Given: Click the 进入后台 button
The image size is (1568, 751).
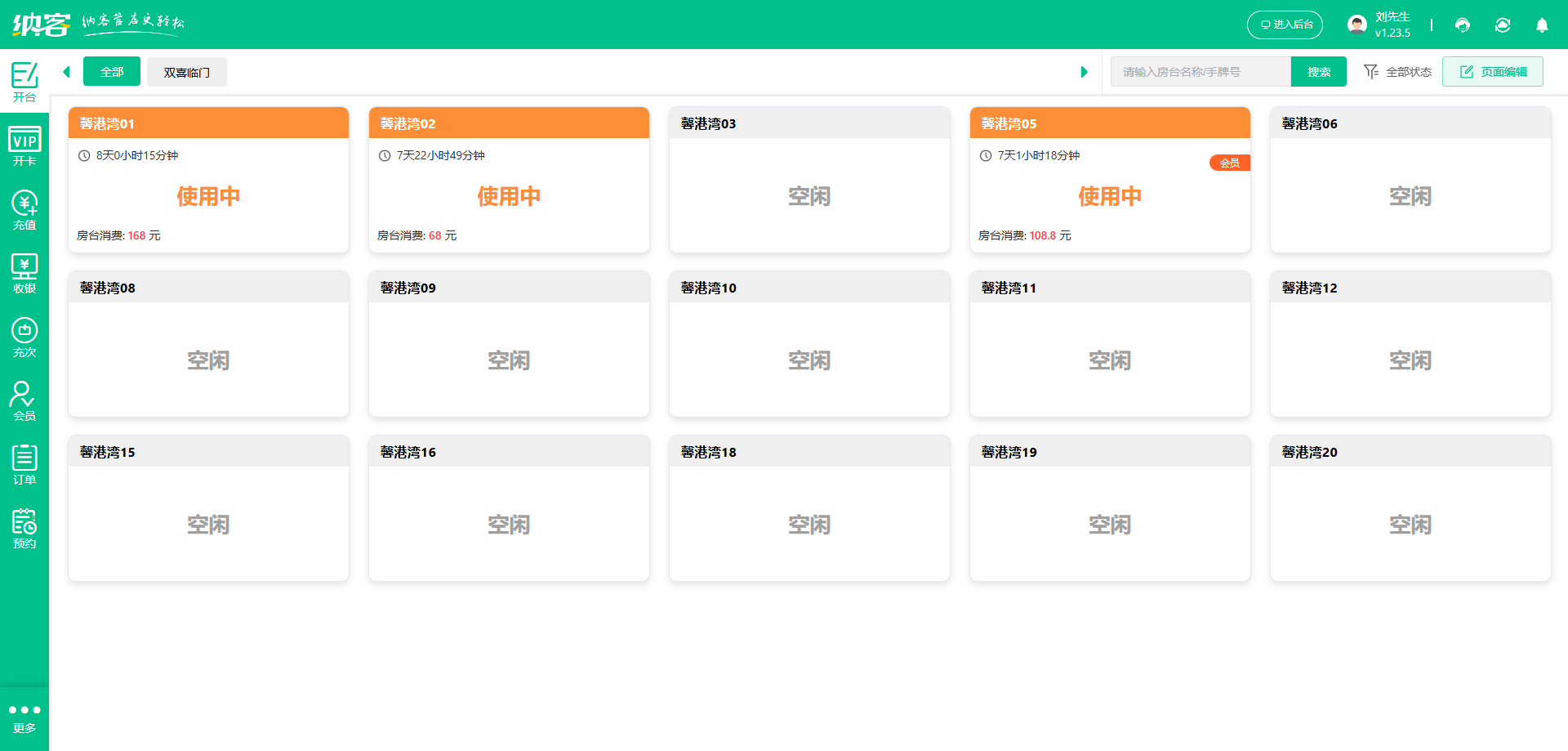Looking at the screenshot, I should [x=1285, y=25].
